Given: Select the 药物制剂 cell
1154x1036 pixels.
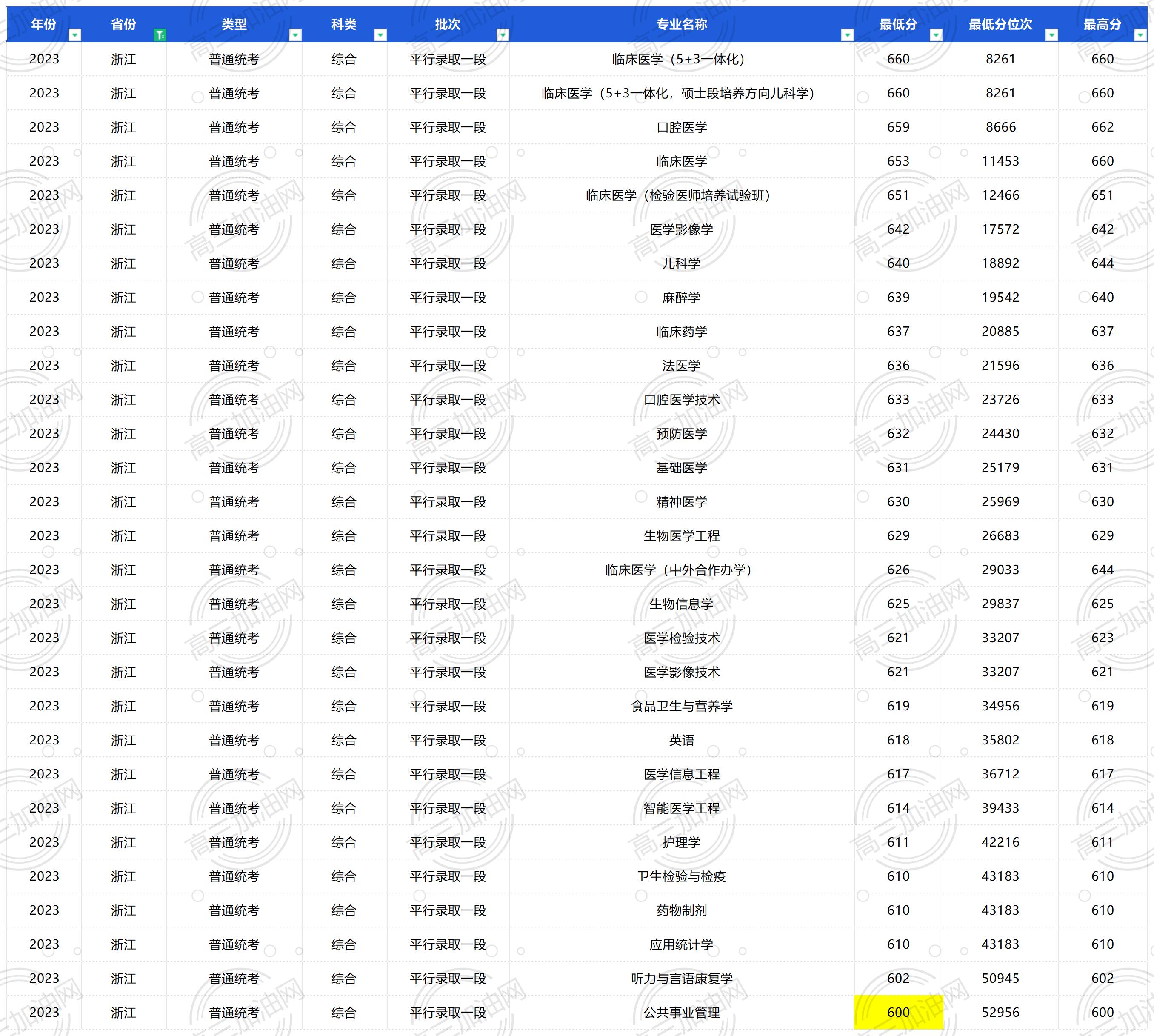Looking at the screenshot, I should [x=682, y=911].
